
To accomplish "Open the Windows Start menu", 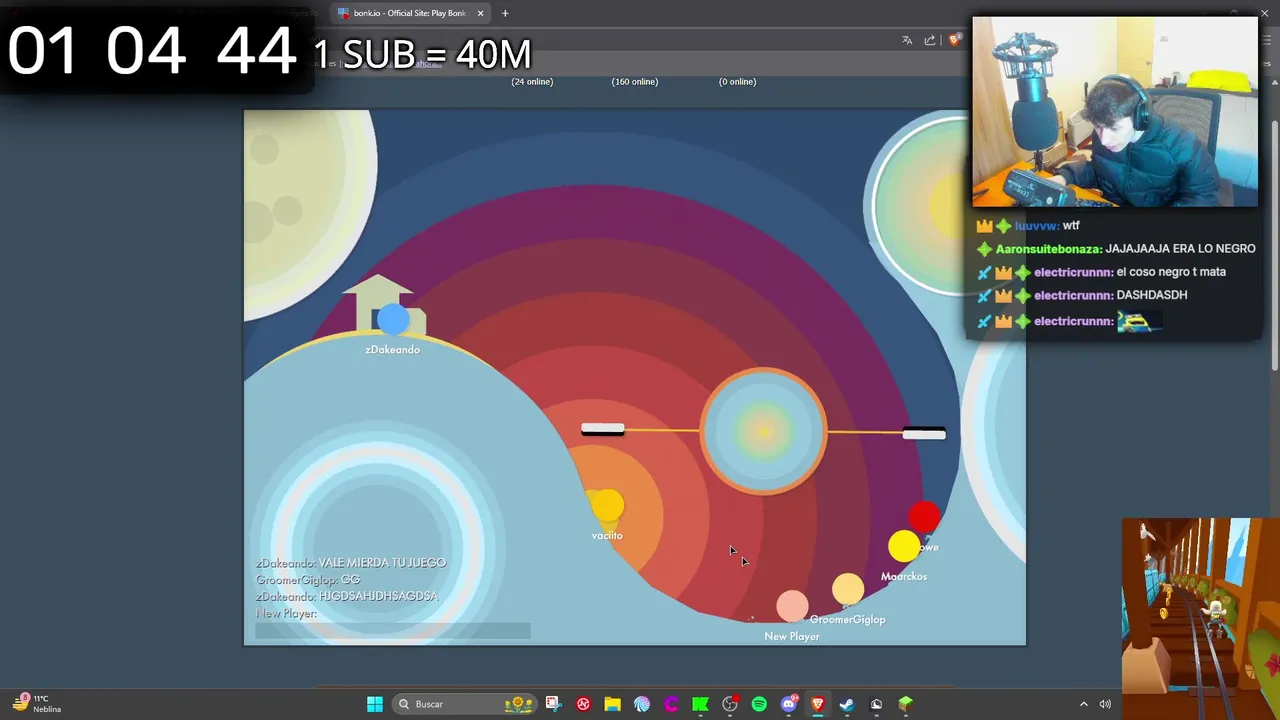I will 375,704.
